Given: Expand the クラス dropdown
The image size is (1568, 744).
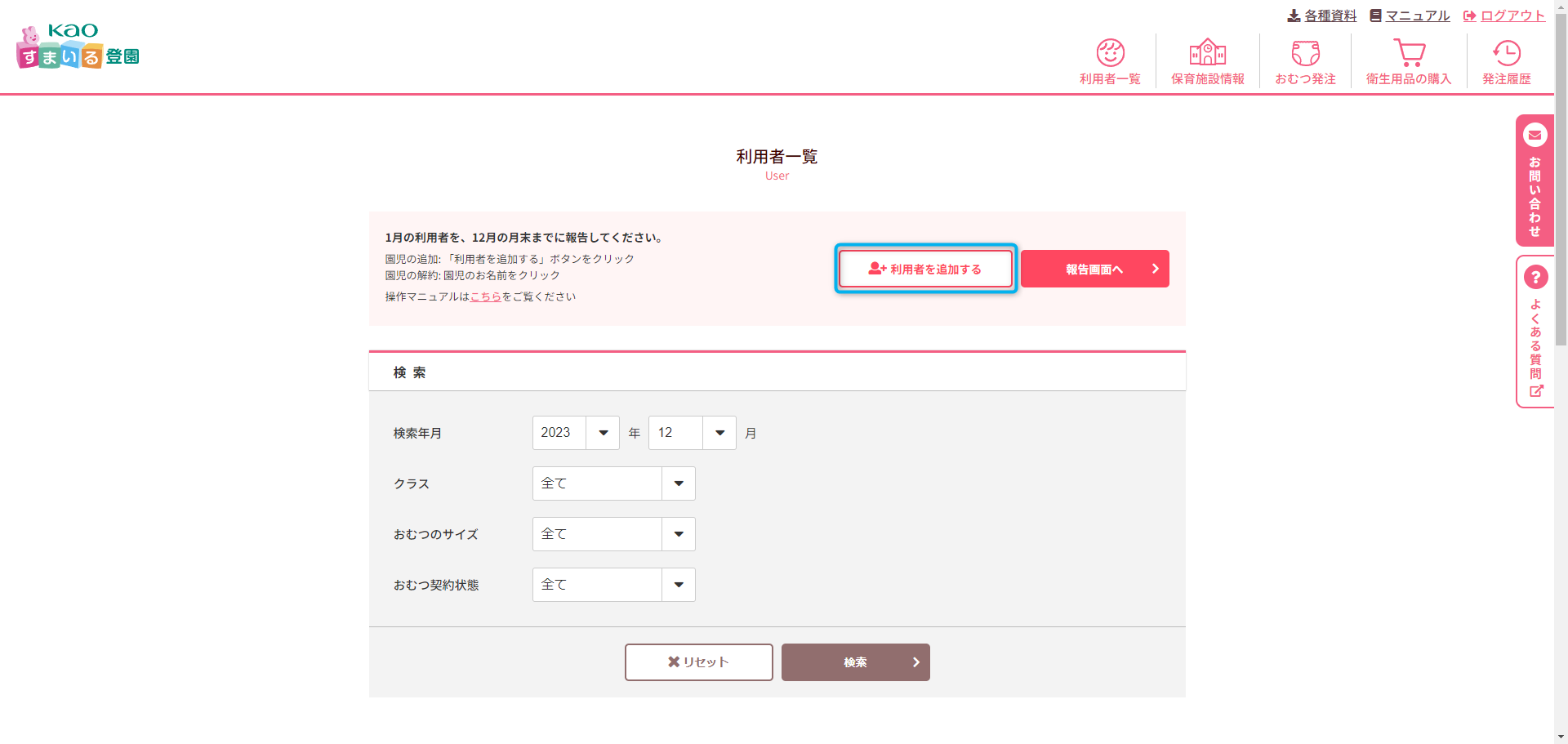Looking at the screenshot, I should click(614, 483).
